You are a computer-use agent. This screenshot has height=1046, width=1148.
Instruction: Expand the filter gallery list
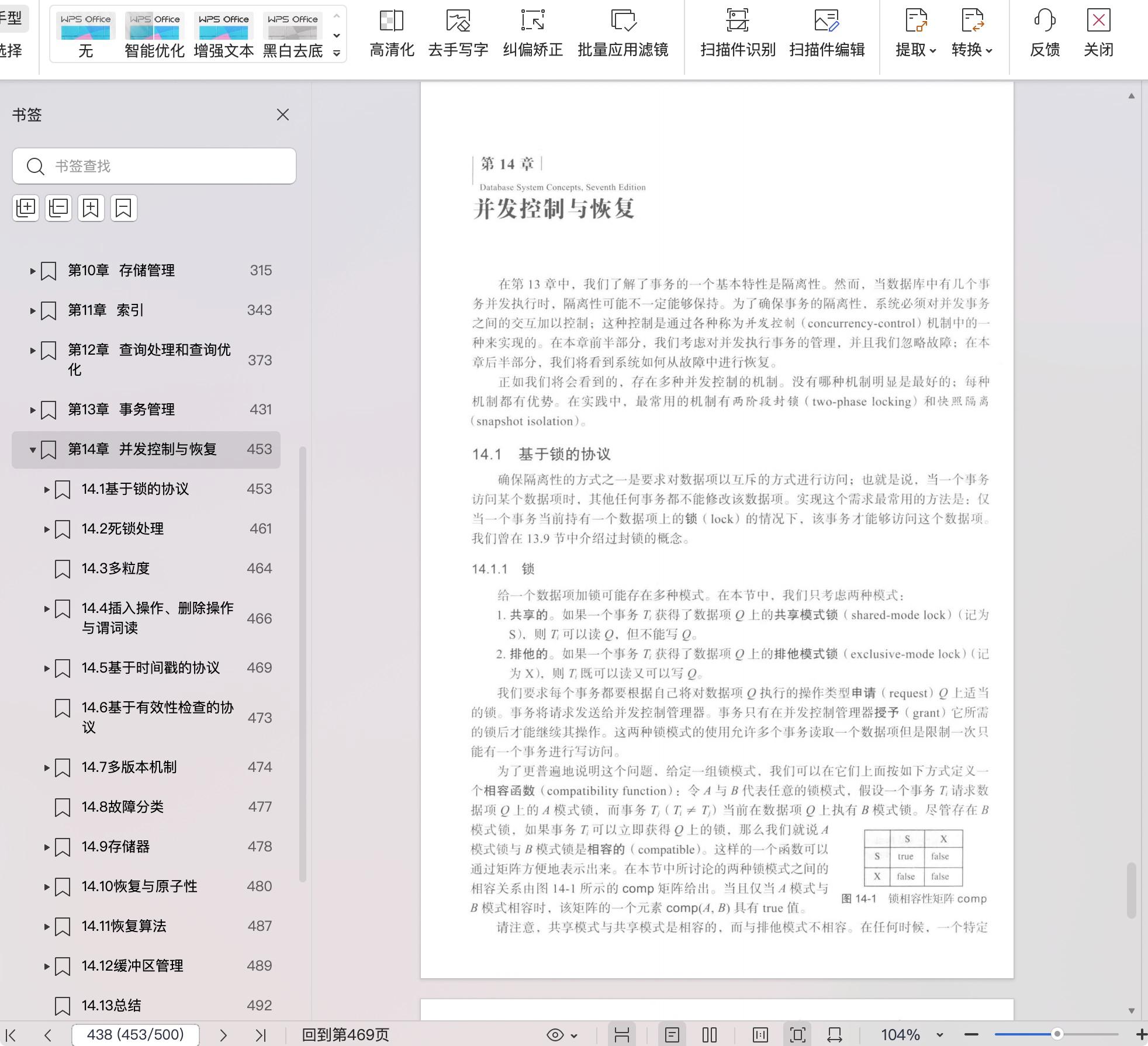tap(337, 53)
